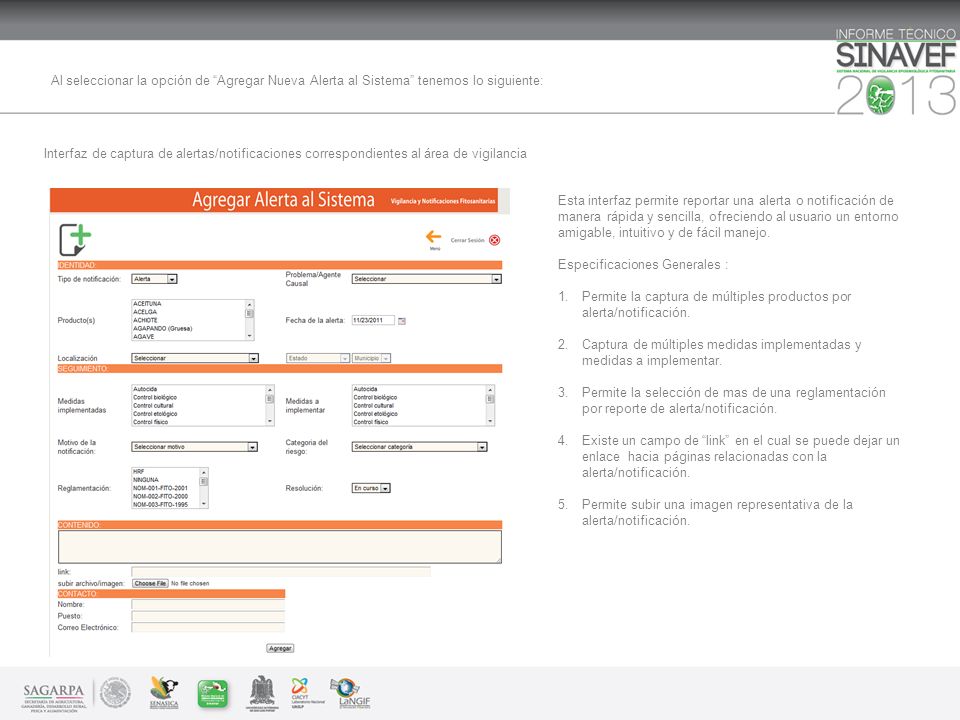960x720 pixels.
Task: Click the Producto(s) list scrollbar
Action: coord(249,320)
